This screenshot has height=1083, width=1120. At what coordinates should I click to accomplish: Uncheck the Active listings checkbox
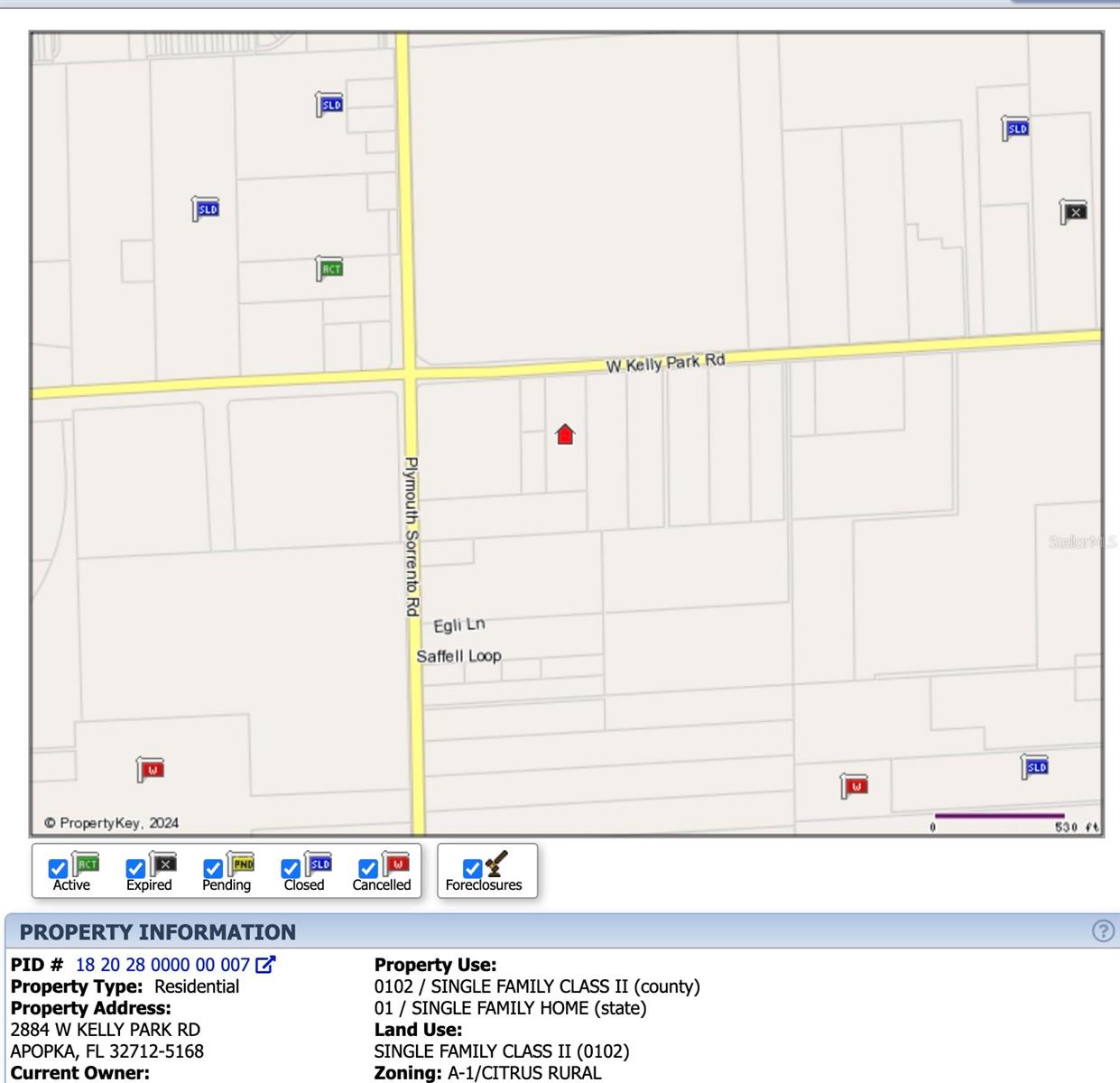click(58, 868)
